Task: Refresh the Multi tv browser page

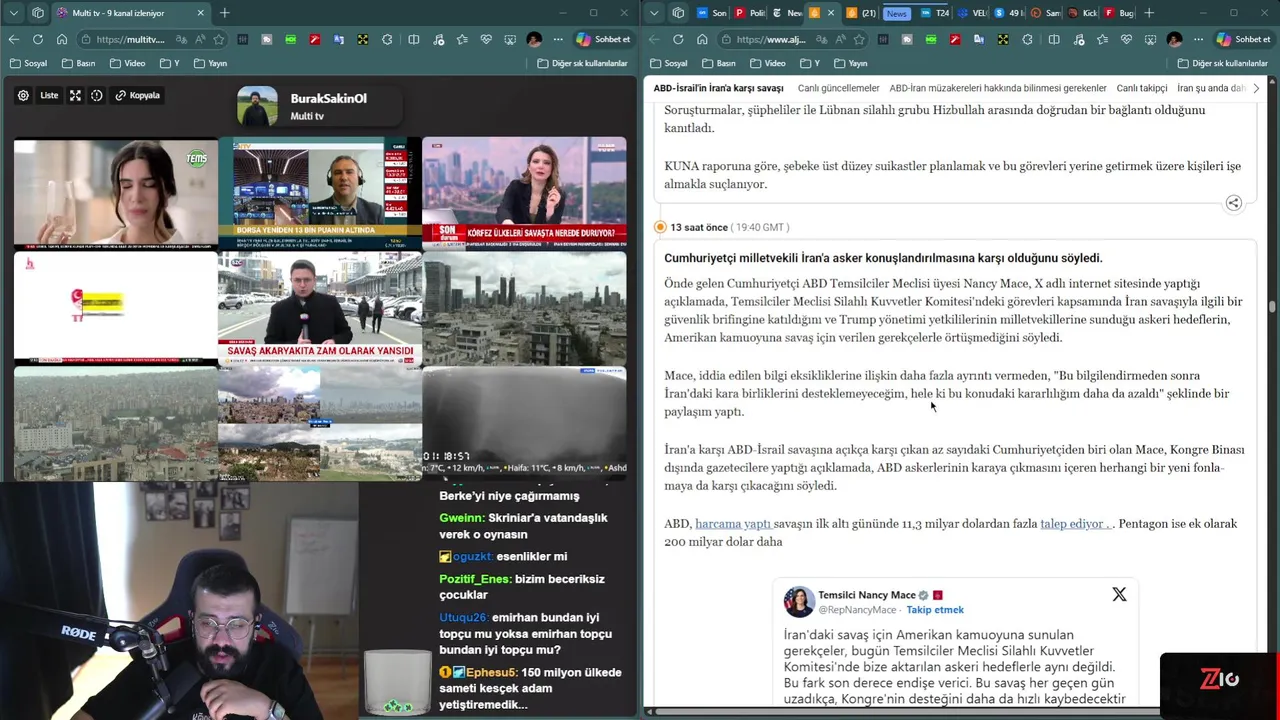Action: click(x=38, y=39)
